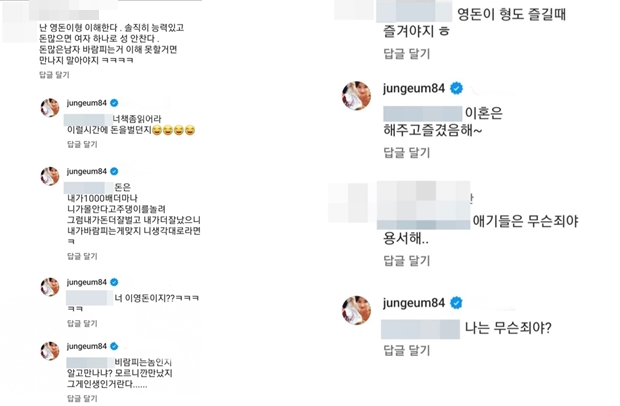
Task: Click verified badge on jungeum84 '돈은' comment
Action: 114,172
